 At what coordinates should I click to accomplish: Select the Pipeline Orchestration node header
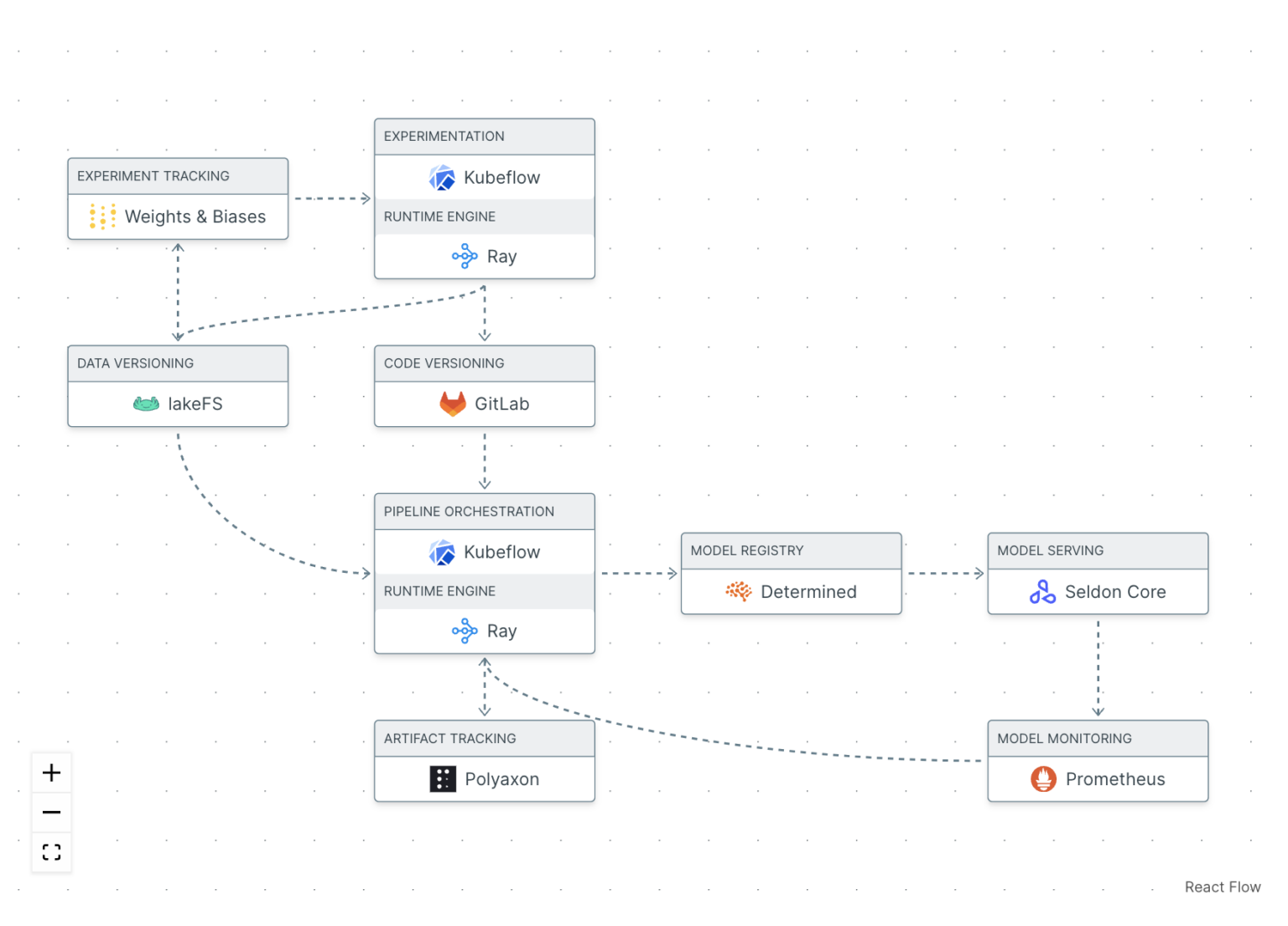pos(485,512)
